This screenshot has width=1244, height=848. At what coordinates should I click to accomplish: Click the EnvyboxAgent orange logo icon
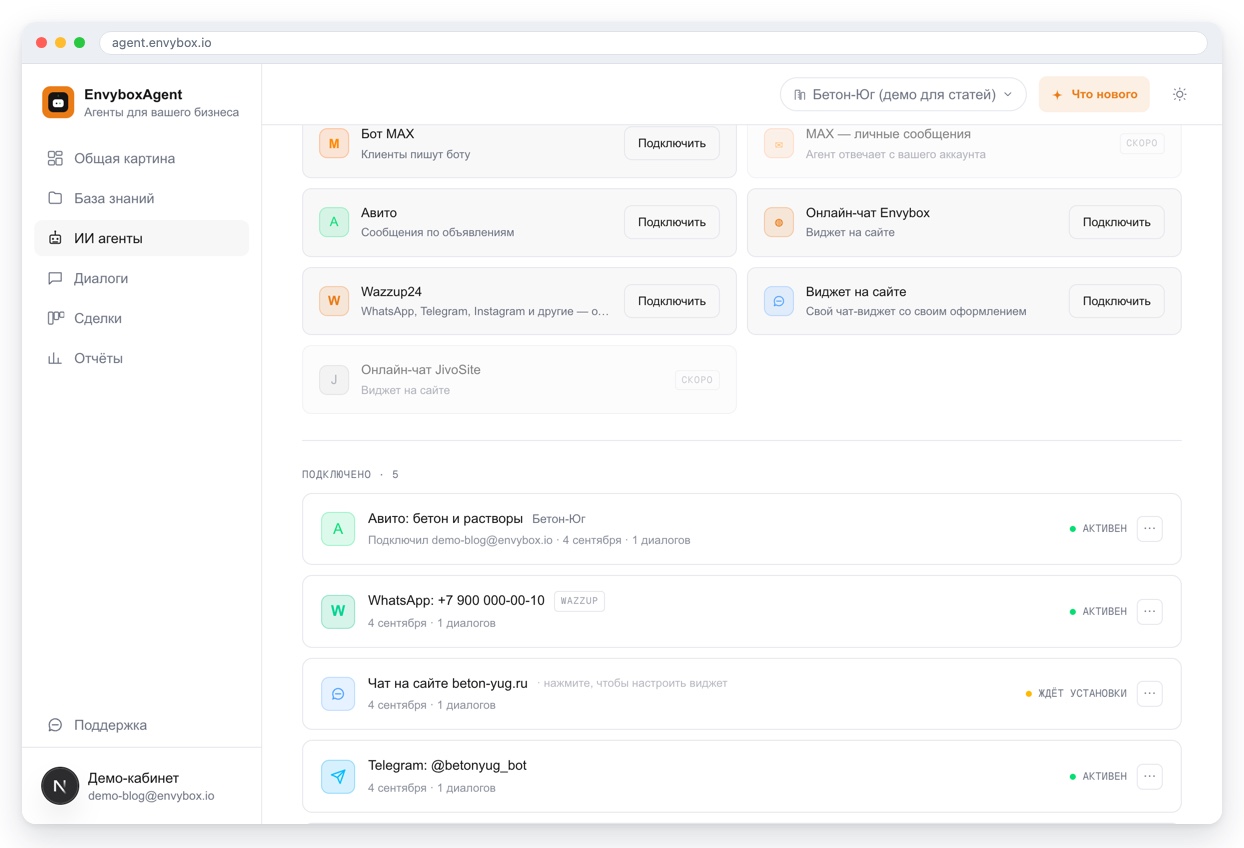[x=58, y=102]
